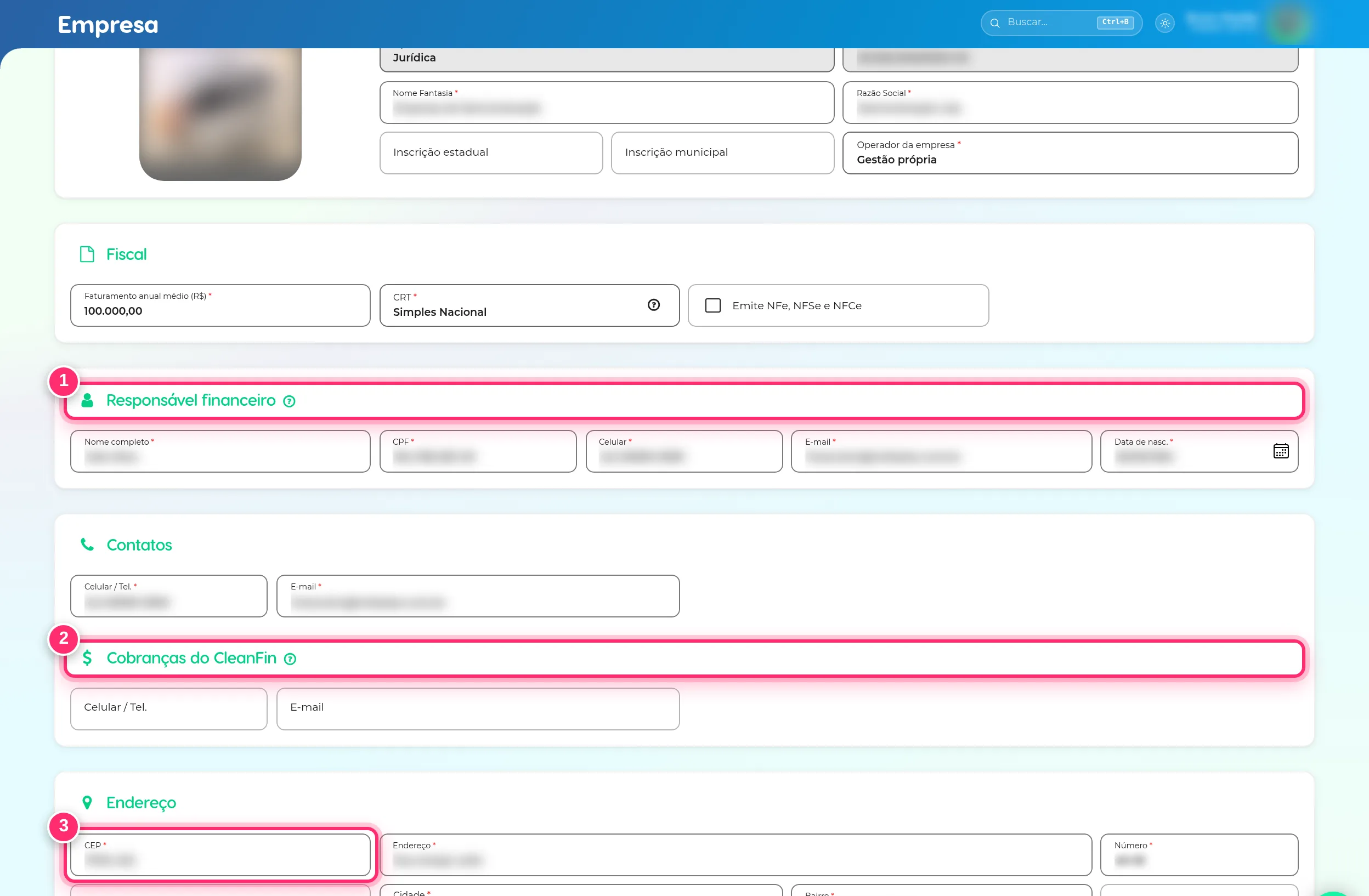Click the company logo thumbnail
This screenshot has height=896, width=1369.
[220, 114]
